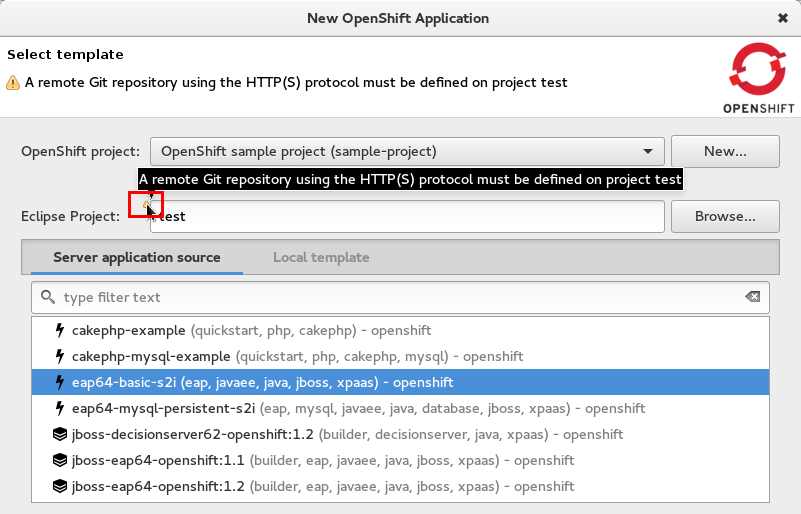Click the jboss-eap64-openshift:1.1 builder stack icon

59,461
